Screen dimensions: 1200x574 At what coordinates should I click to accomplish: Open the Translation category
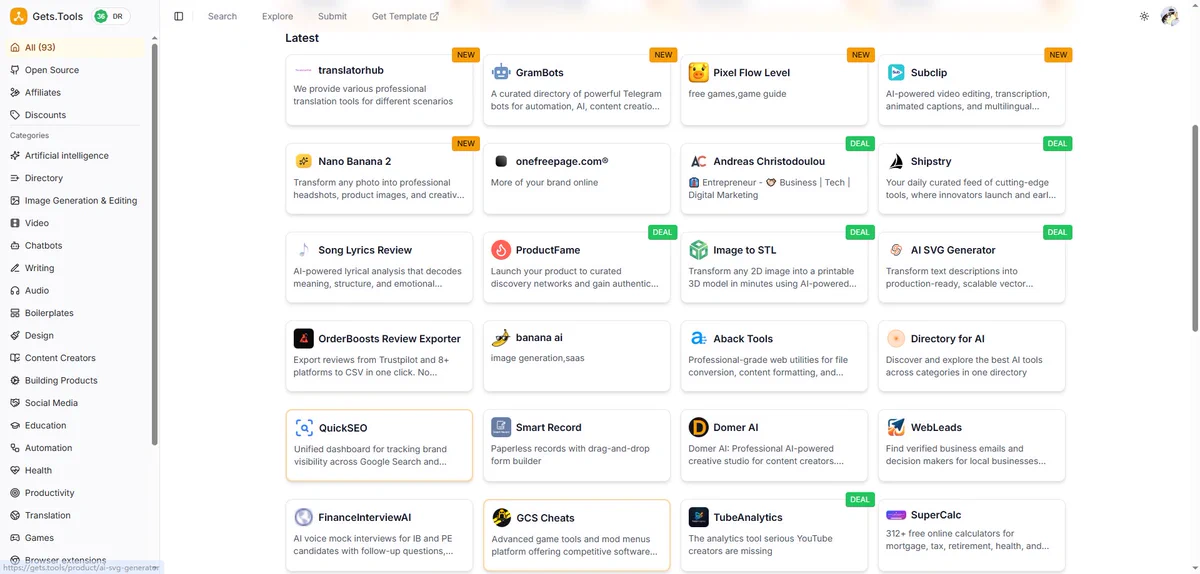[75, 515]
